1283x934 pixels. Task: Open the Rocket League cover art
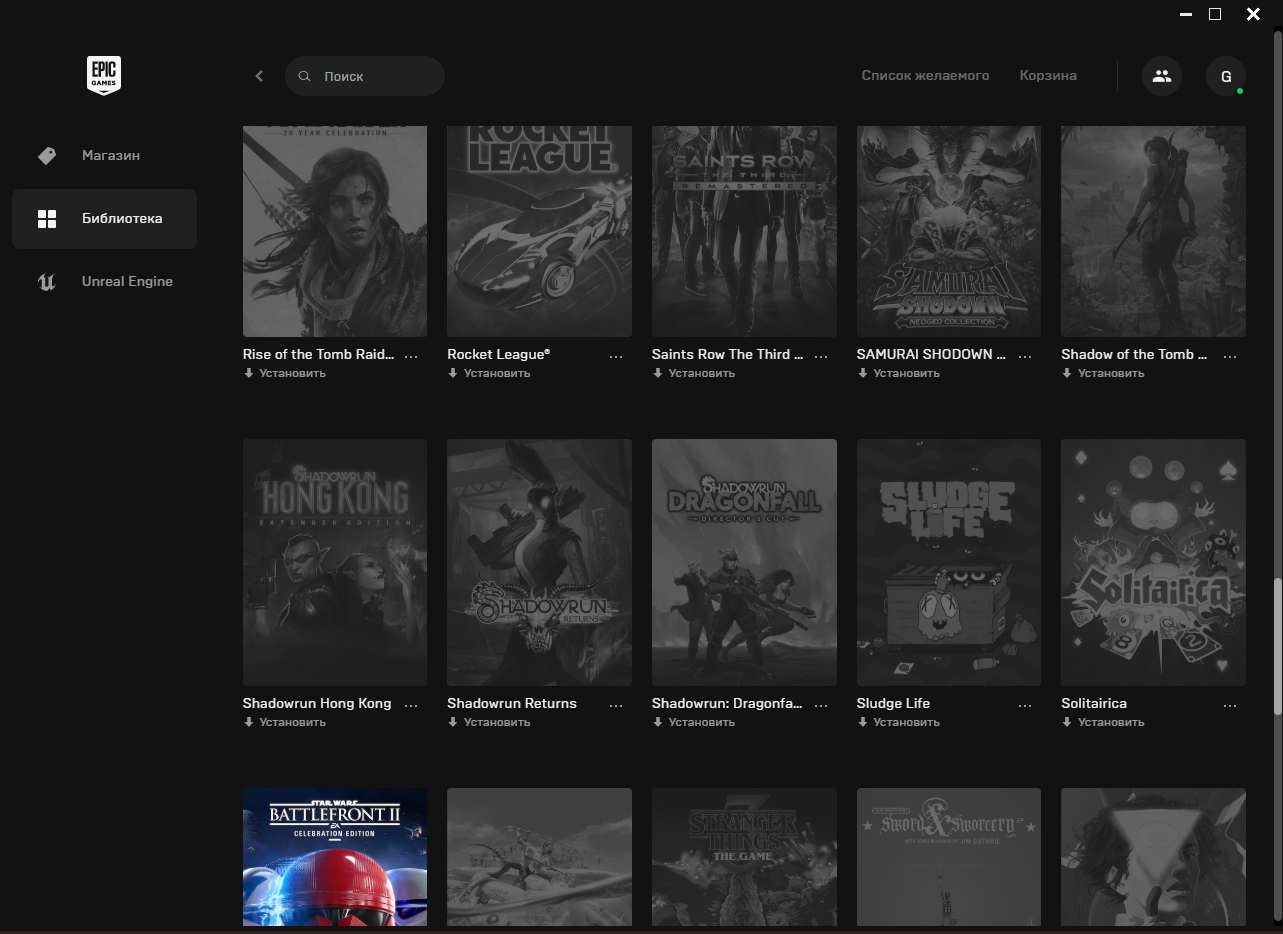[x=539, y=231]
